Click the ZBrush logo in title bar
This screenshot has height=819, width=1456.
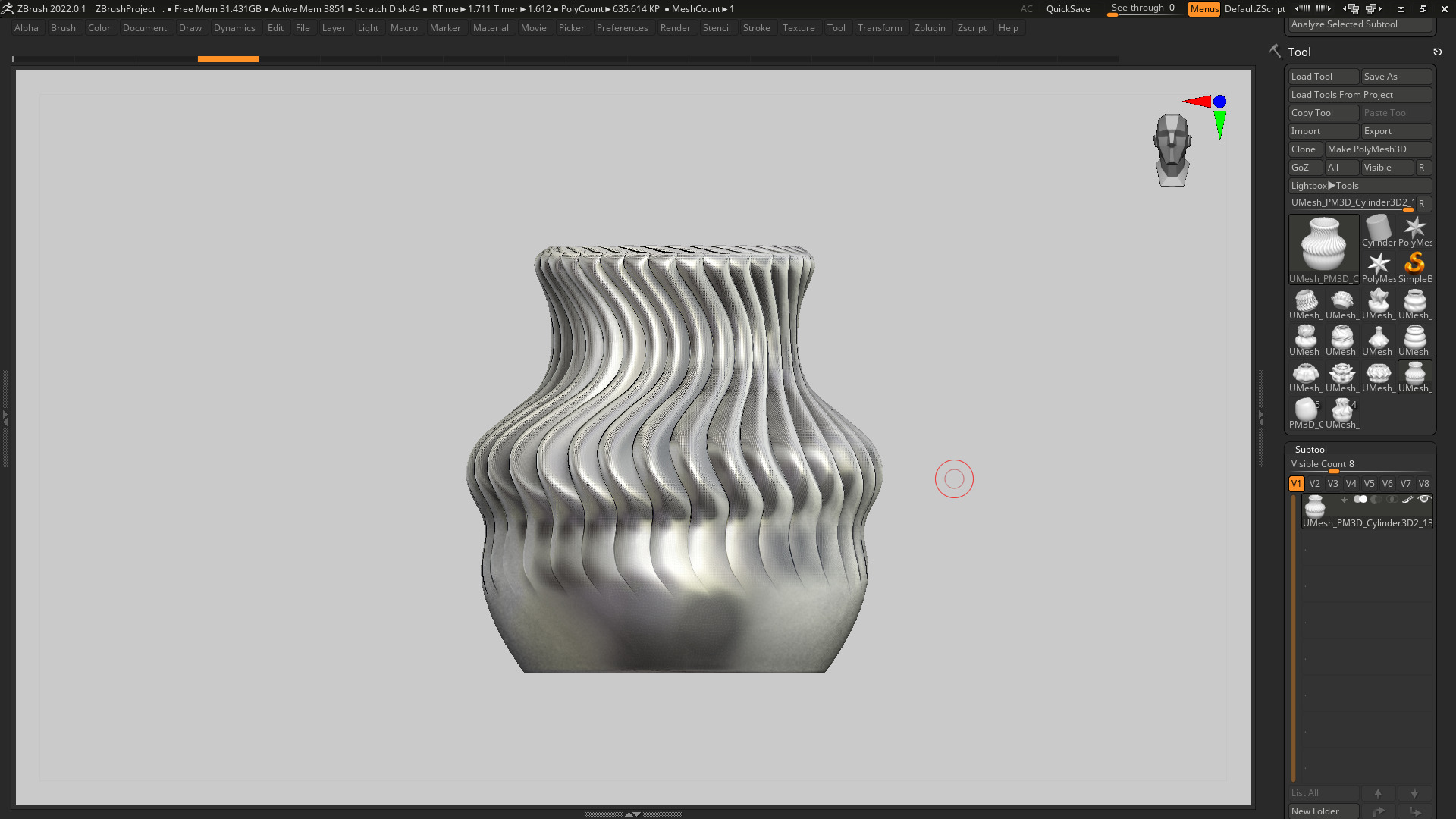coord(7,8)
